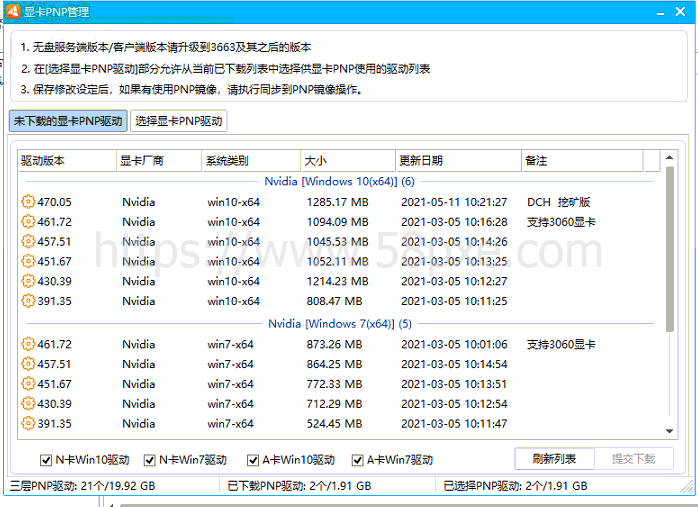The image size is (698, 507).
Task: Click the Win10 支持3060显卡 remark
Action: 561,222
